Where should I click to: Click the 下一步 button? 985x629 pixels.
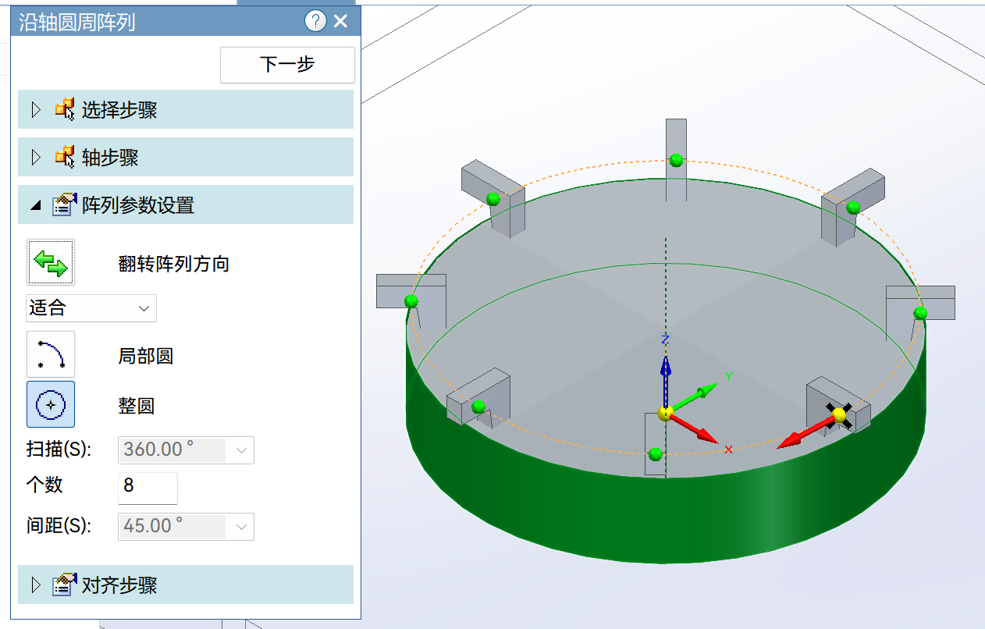(x=287, y=65)
